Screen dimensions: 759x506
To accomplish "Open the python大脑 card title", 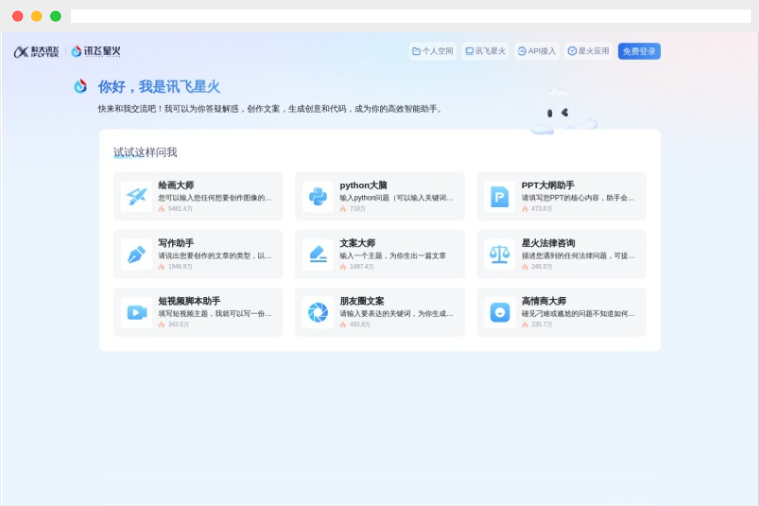I will (363, 185).
